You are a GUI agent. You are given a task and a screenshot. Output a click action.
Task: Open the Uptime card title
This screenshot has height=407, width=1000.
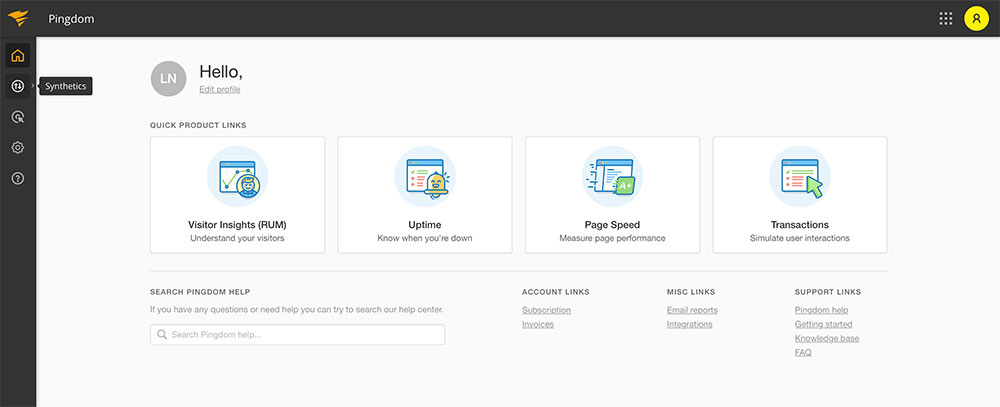425,225
